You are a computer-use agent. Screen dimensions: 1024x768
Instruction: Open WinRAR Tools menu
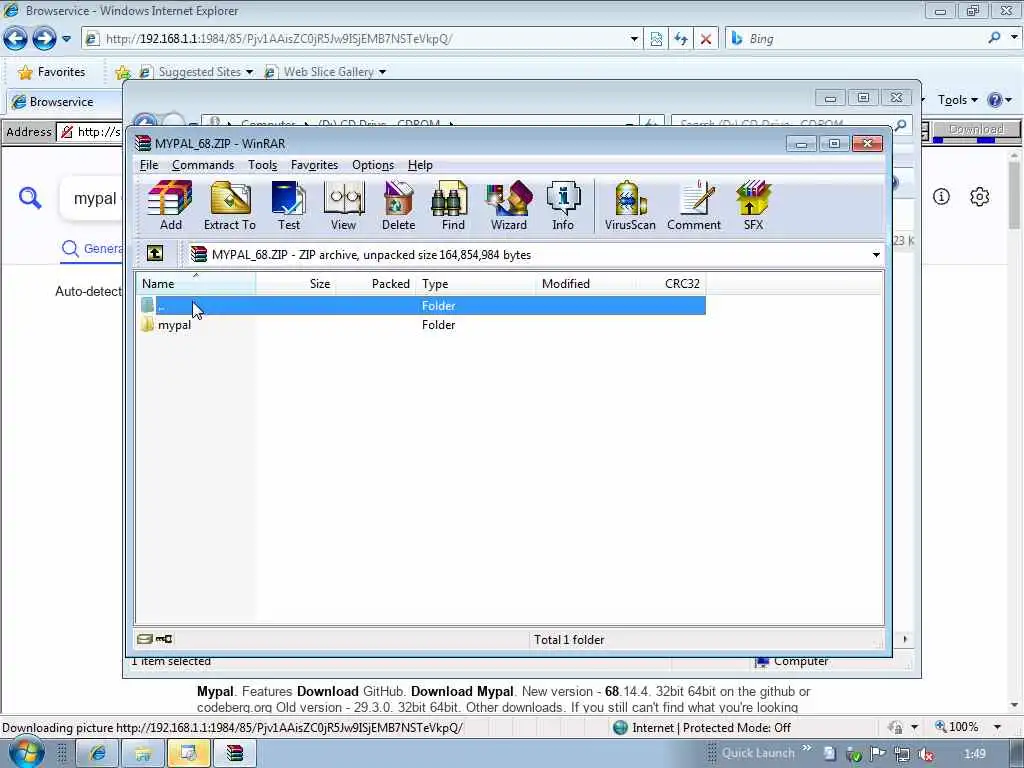point(263,165)
